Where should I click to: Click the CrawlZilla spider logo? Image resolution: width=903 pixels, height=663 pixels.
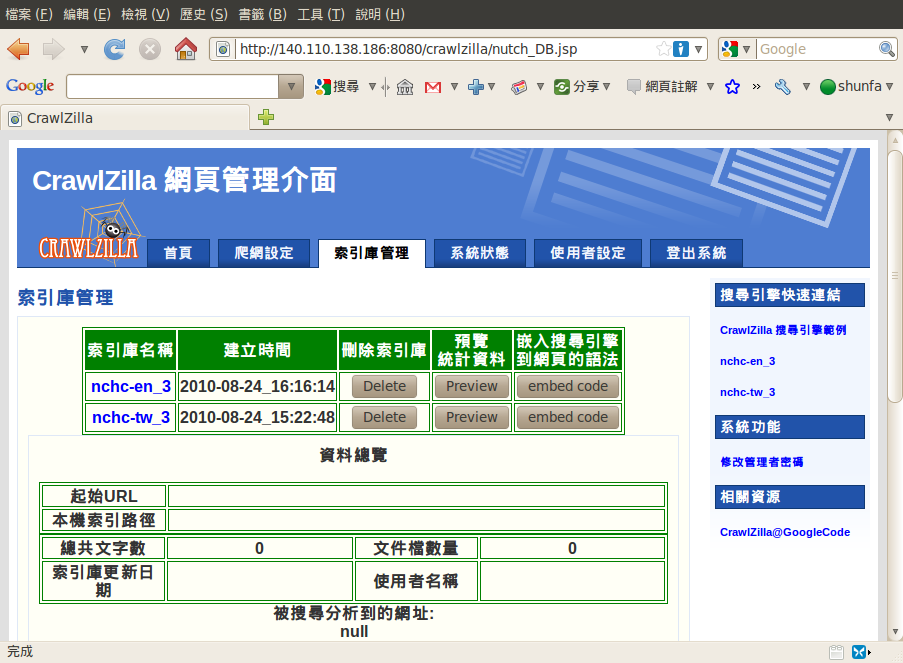tap(89, 233)
